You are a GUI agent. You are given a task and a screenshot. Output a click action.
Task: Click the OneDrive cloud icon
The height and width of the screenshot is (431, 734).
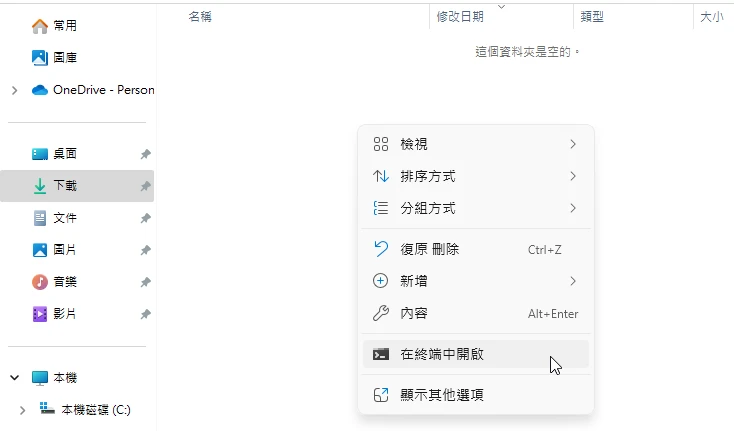[x=40, y=90]
